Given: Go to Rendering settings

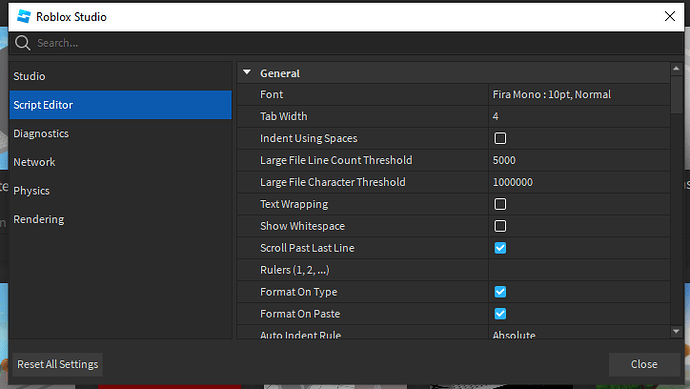Looking at the screenshot, I should pyautogui.click(x=120, y=219).
